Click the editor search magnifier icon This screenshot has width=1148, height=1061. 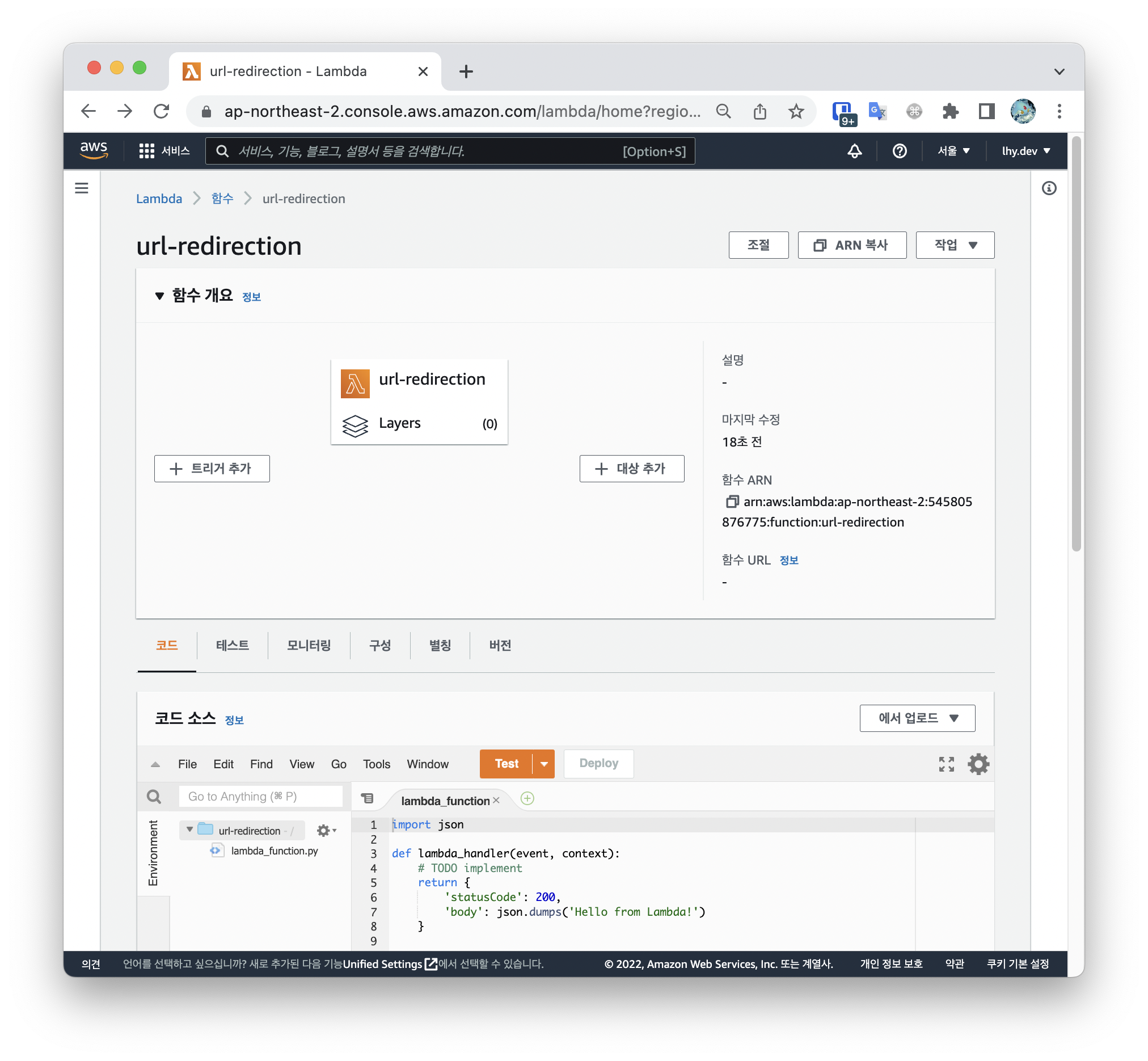coord(154,797)
